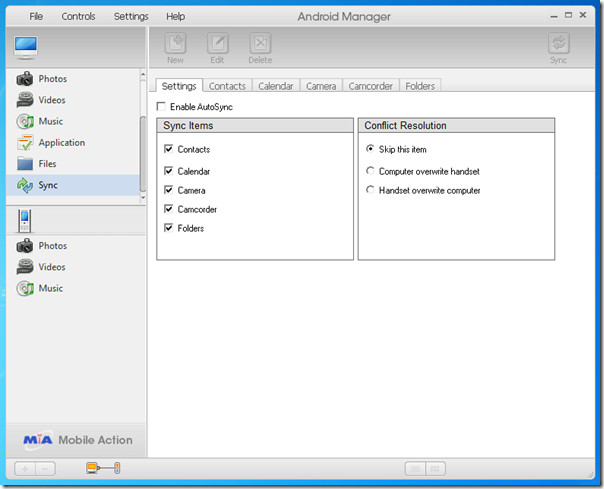The height and width of the screenshot is (489, 604).
Task: Open computer Photos in sidebar
Action: tap(42, 79)
